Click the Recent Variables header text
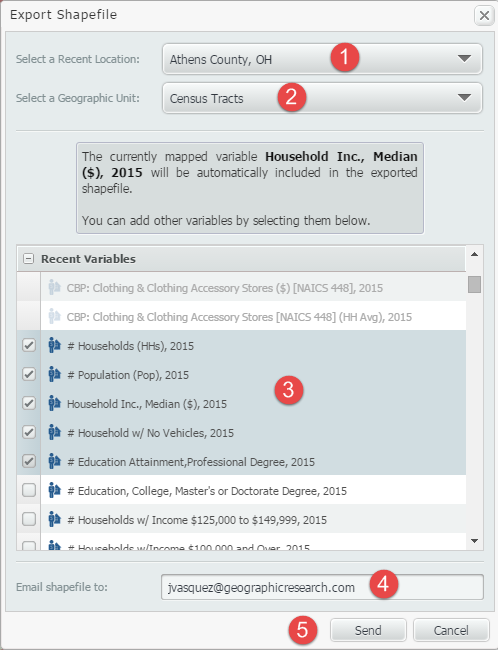The height and width of the screenshot is (650, 498). click(x=88, y=259)
